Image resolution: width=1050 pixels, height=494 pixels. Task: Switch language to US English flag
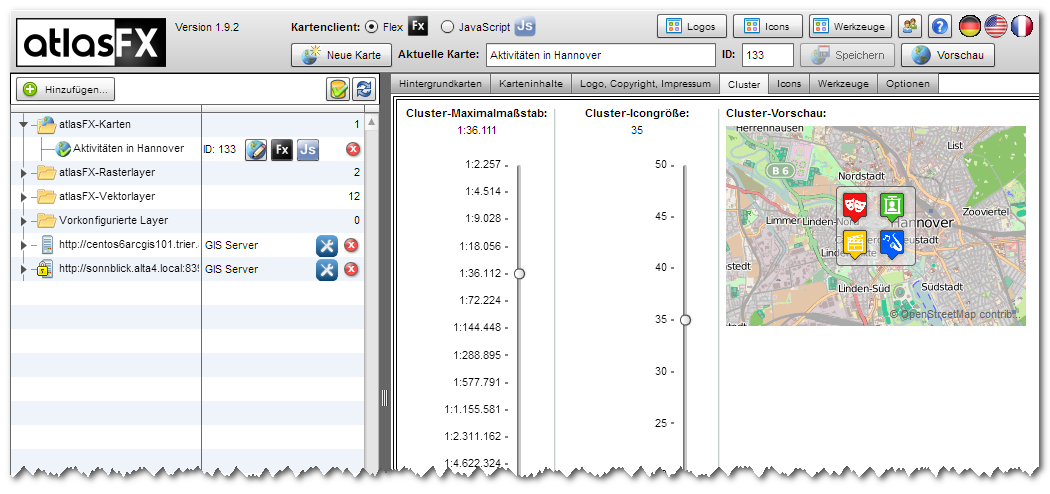[996, 27]
